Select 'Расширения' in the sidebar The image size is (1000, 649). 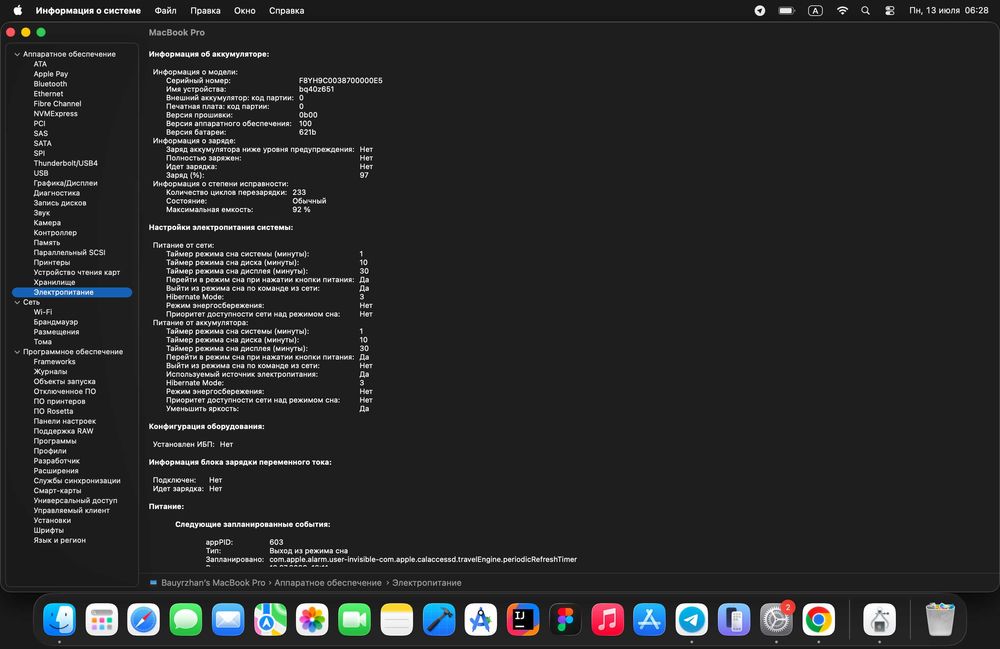[x=56, y=470]
